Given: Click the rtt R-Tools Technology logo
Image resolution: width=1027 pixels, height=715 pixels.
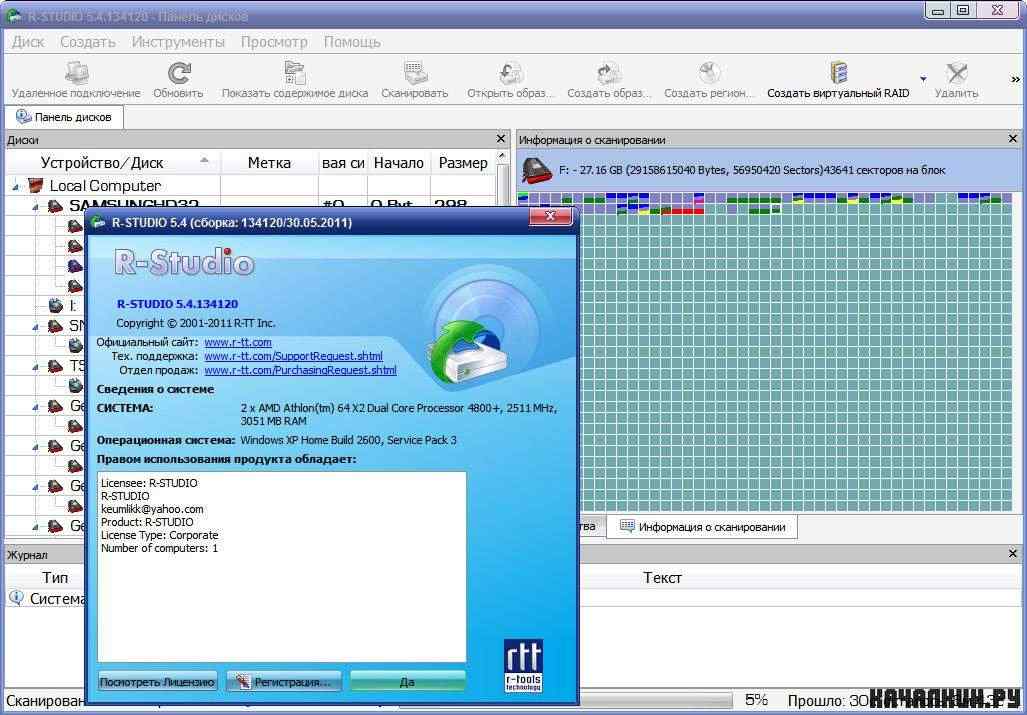Looking at the screenshot, I should (x=523, y=665).
